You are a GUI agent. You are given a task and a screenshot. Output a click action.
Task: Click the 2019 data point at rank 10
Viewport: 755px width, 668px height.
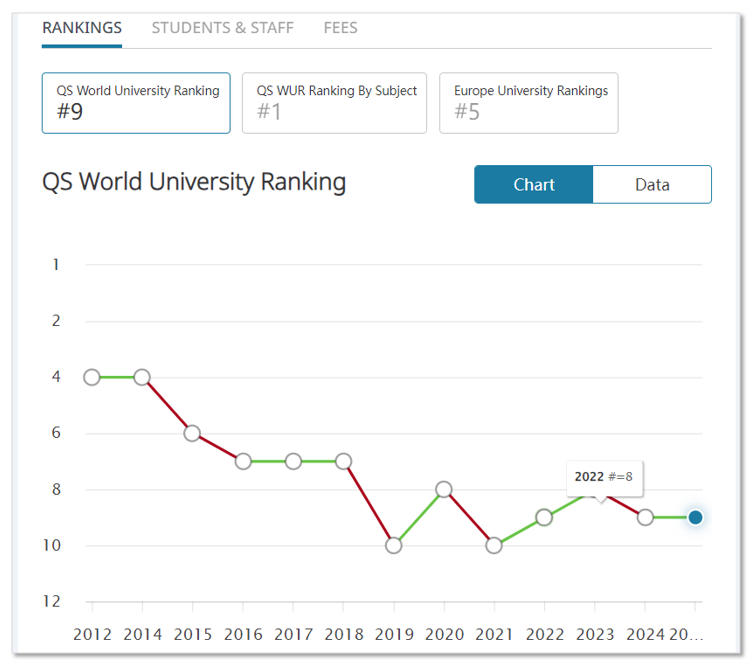click(394, 546)
